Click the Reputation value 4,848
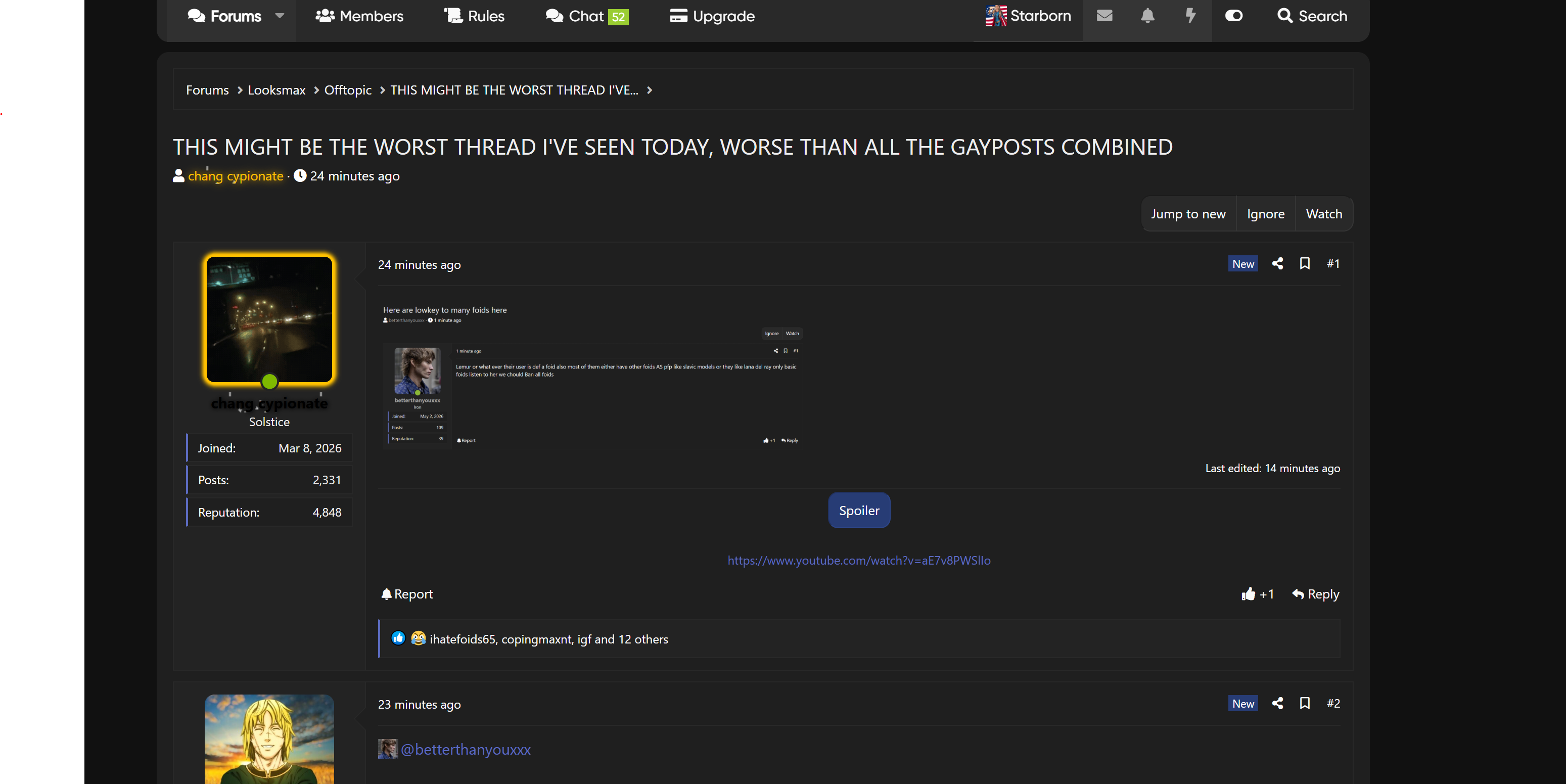 point(327,513)
